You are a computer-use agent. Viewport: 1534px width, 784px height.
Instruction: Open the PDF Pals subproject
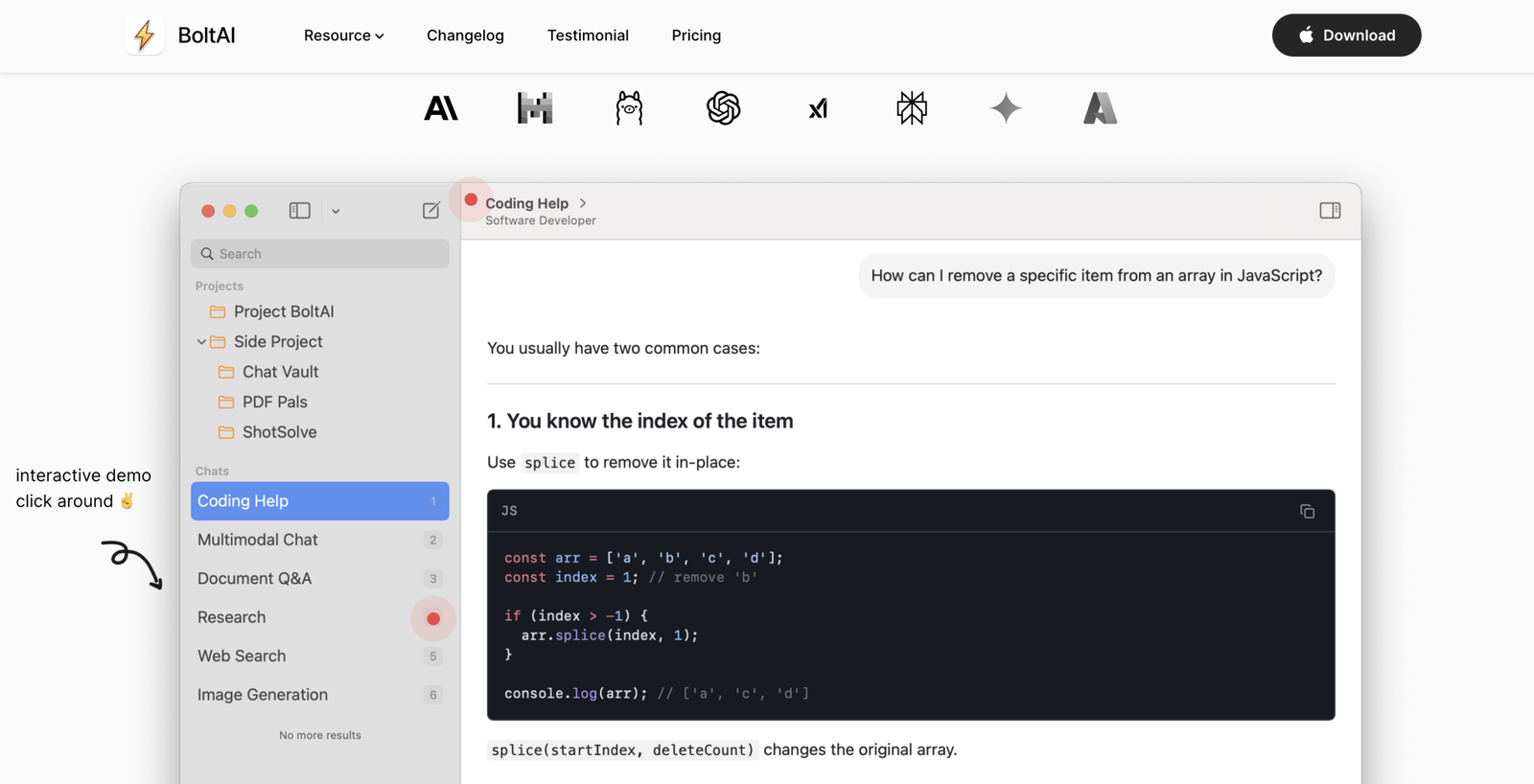pos(274,402)
